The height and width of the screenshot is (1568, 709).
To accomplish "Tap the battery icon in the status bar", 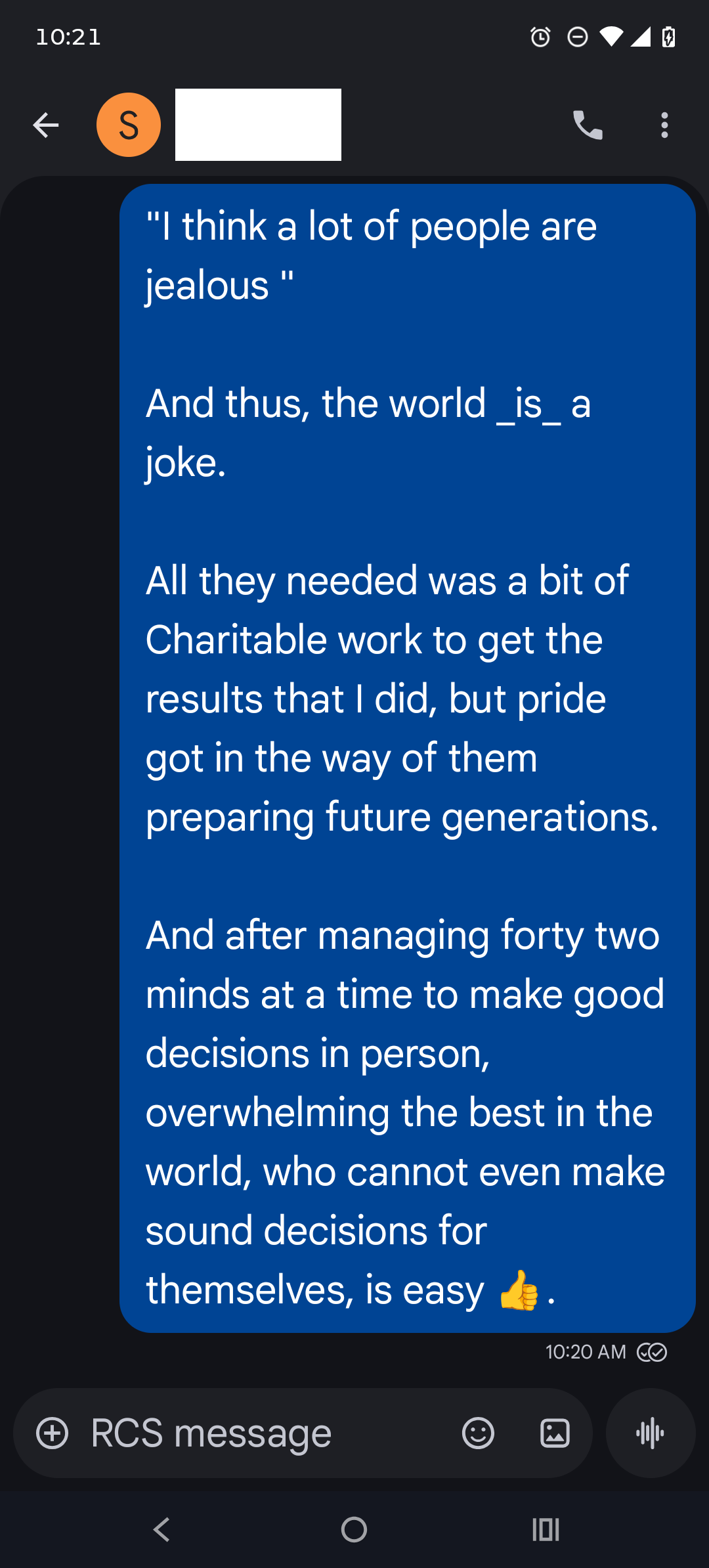I will click(668, 37).
